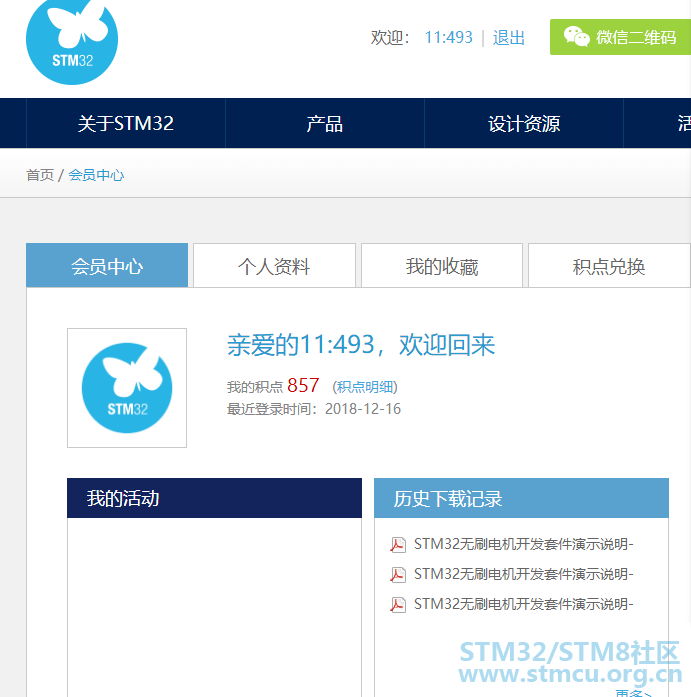Click the points value 857

click(303, 385)
